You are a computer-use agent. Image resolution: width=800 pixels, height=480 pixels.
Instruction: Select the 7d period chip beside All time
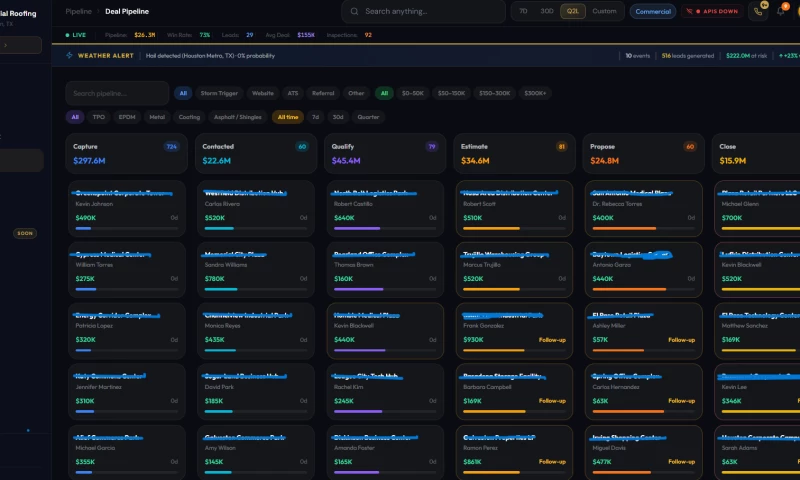pyautogui.click(x=315, y=117)
